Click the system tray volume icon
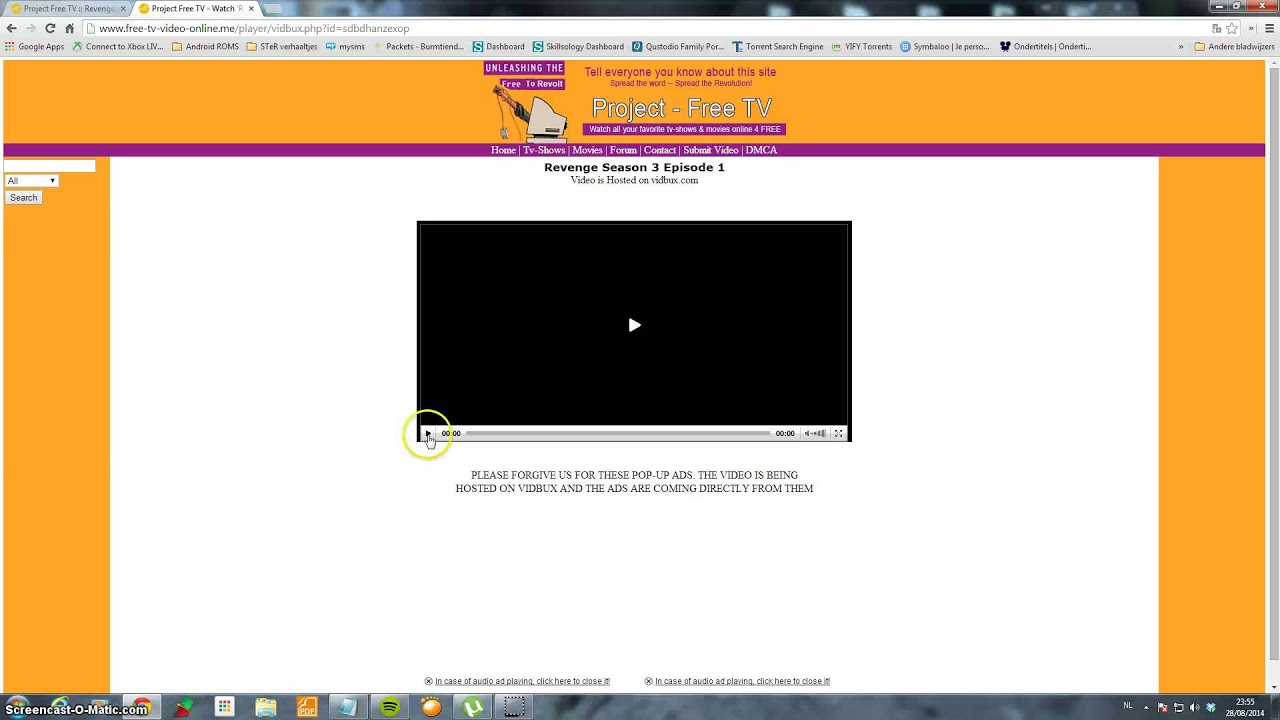1280x720 pixels. 1194,707
